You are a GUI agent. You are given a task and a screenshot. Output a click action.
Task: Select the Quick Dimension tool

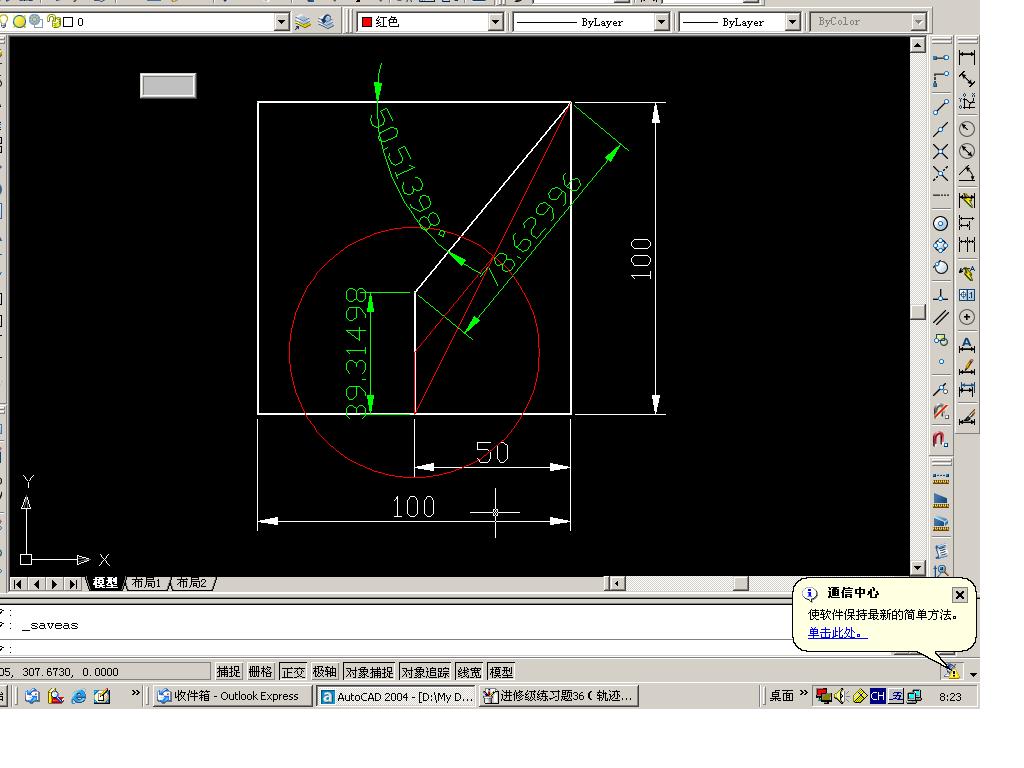(967, 200)
